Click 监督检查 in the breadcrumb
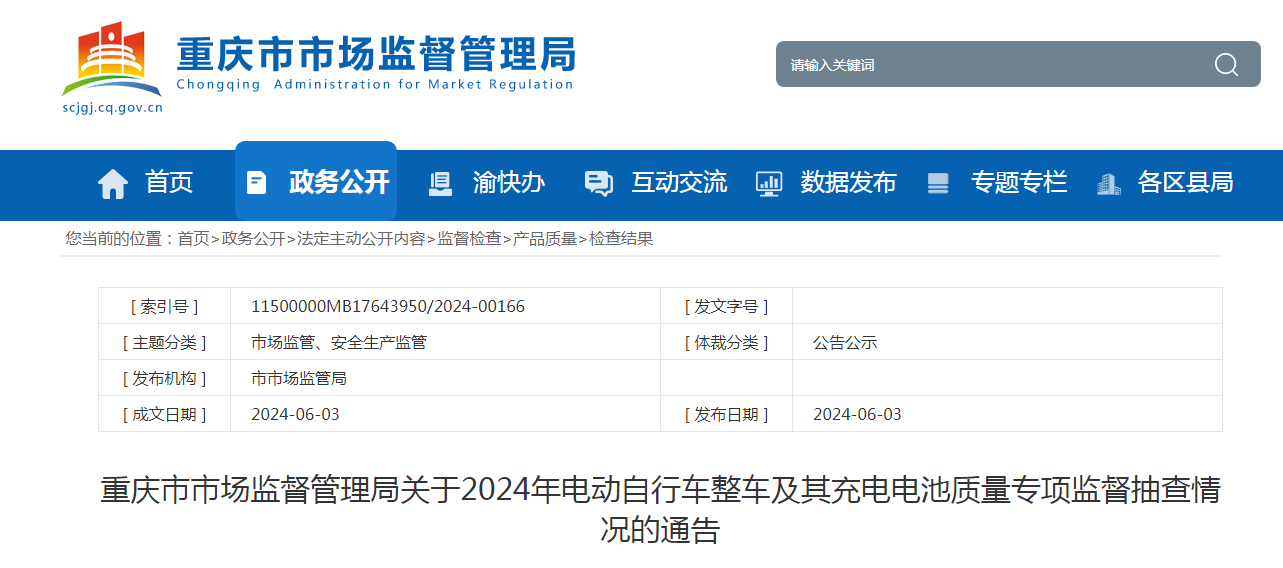This screenshot has width=1283, height=568. [469, 239]
